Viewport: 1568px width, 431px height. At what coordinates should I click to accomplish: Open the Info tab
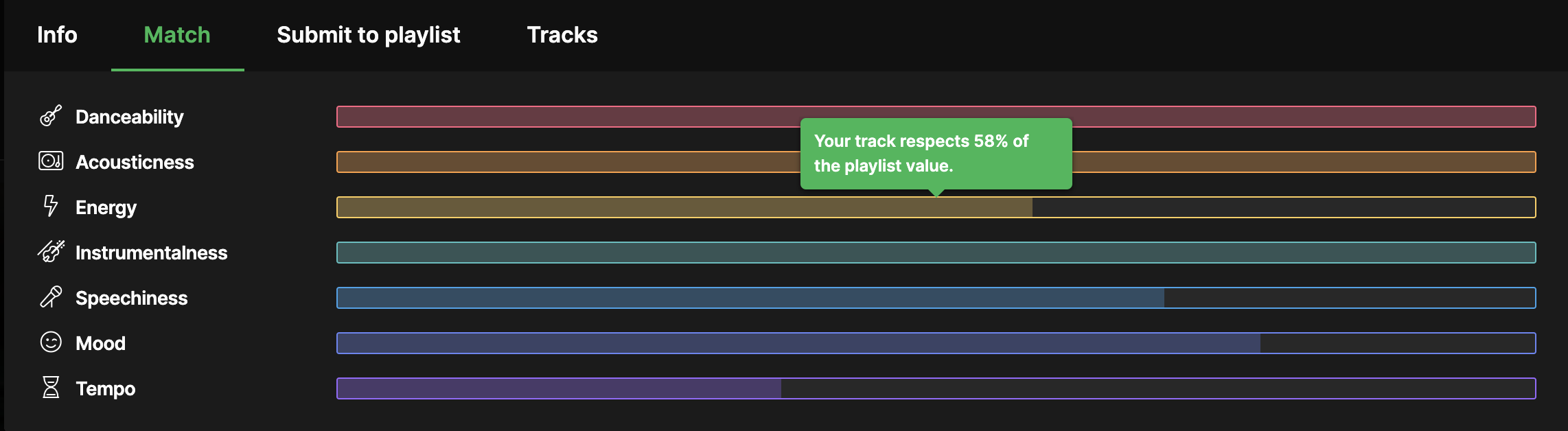57,35
